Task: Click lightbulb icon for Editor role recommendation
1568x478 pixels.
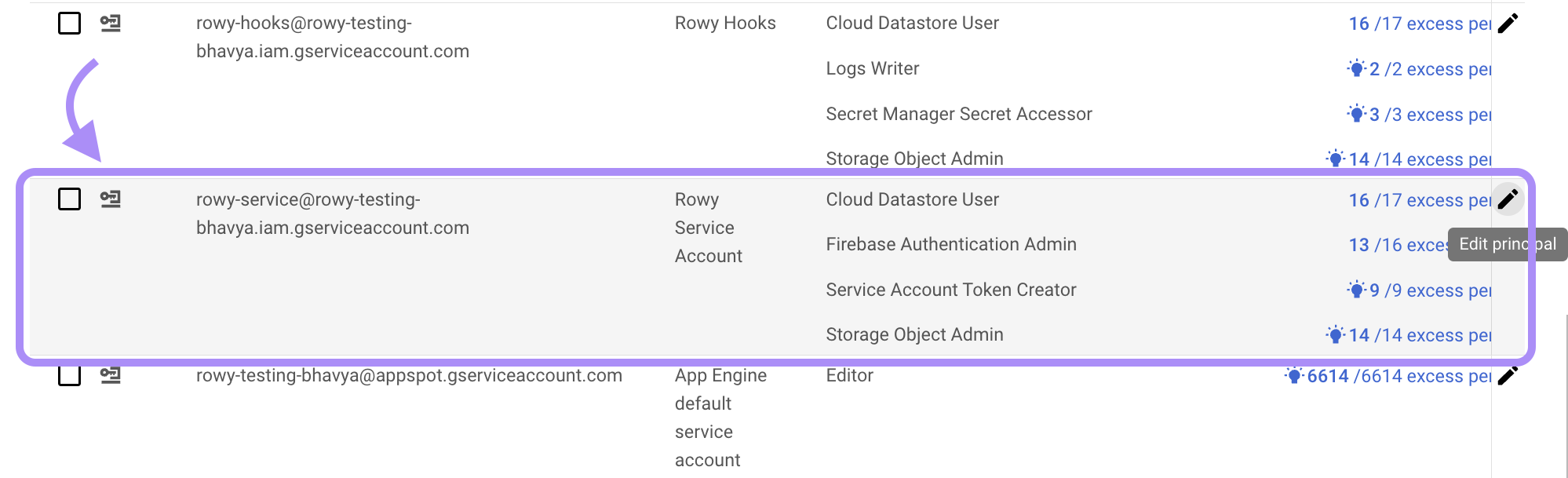Action: click(1294, 375)
